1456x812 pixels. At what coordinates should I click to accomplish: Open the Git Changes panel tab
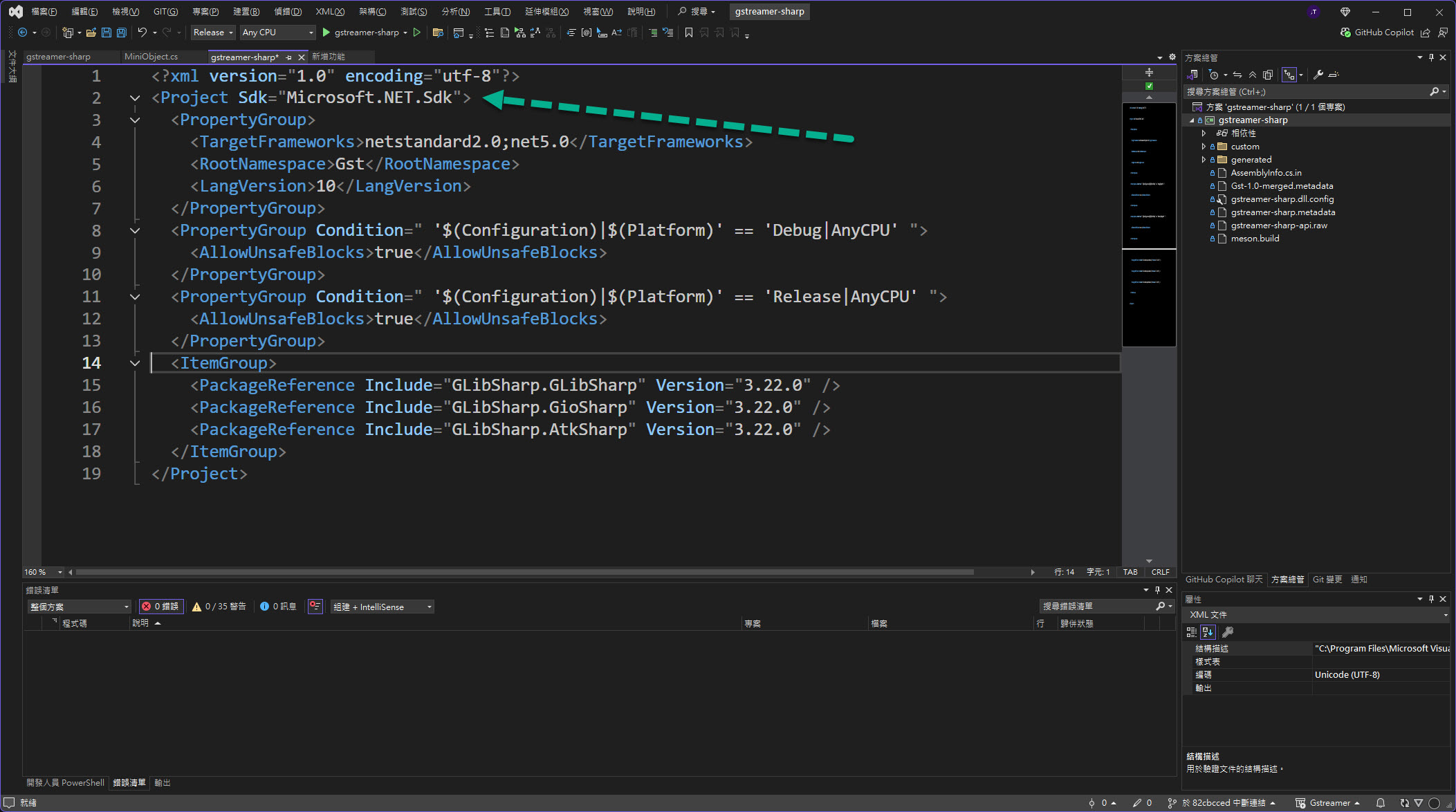tap(1327, 580)
